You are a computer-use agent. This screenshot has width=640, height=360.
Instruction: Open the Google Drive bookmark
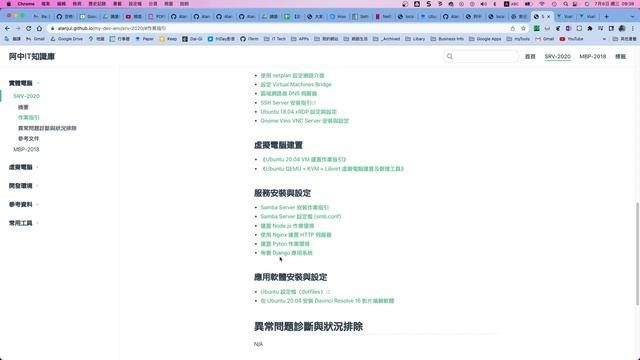(67, 39)
